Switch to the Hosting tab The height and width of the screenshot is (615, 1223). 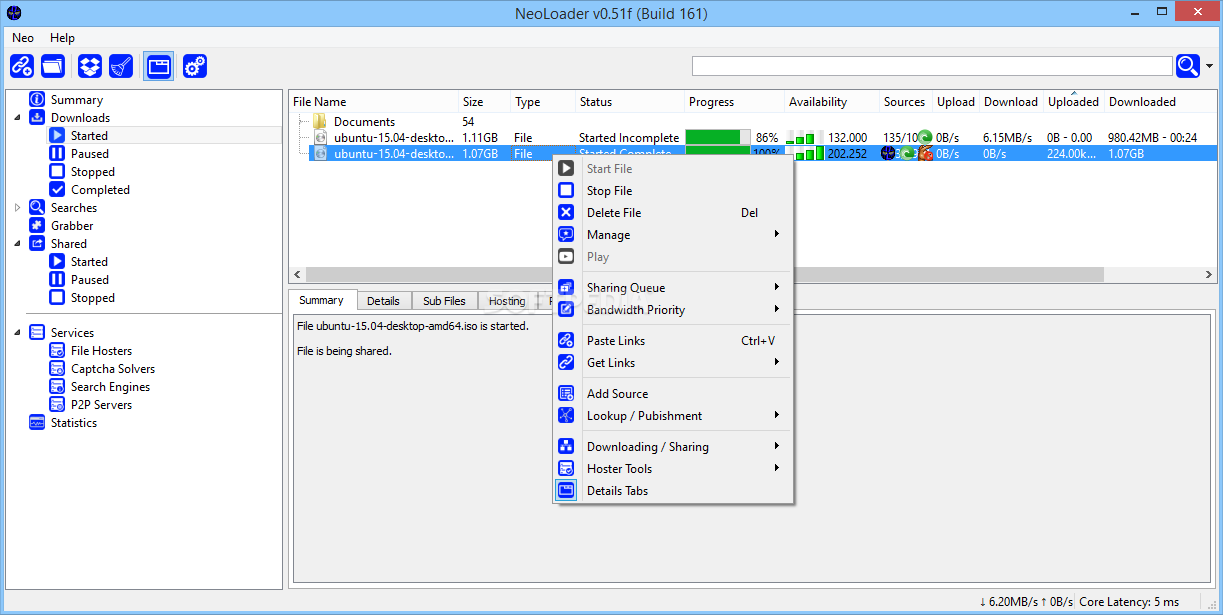507,301
